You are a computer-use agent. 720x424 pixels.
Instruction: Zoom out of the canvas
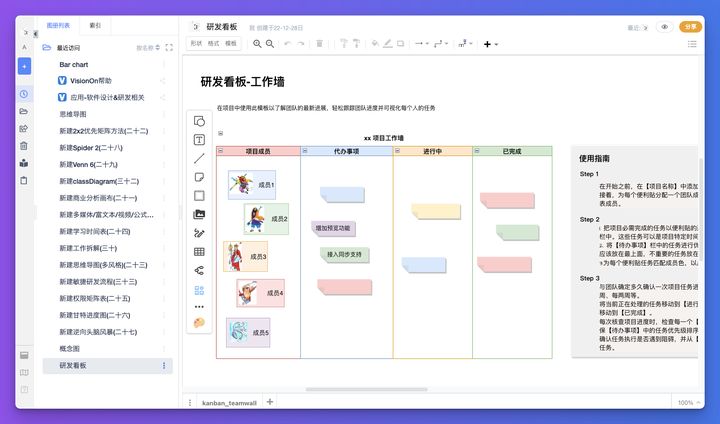coord(270,44)
